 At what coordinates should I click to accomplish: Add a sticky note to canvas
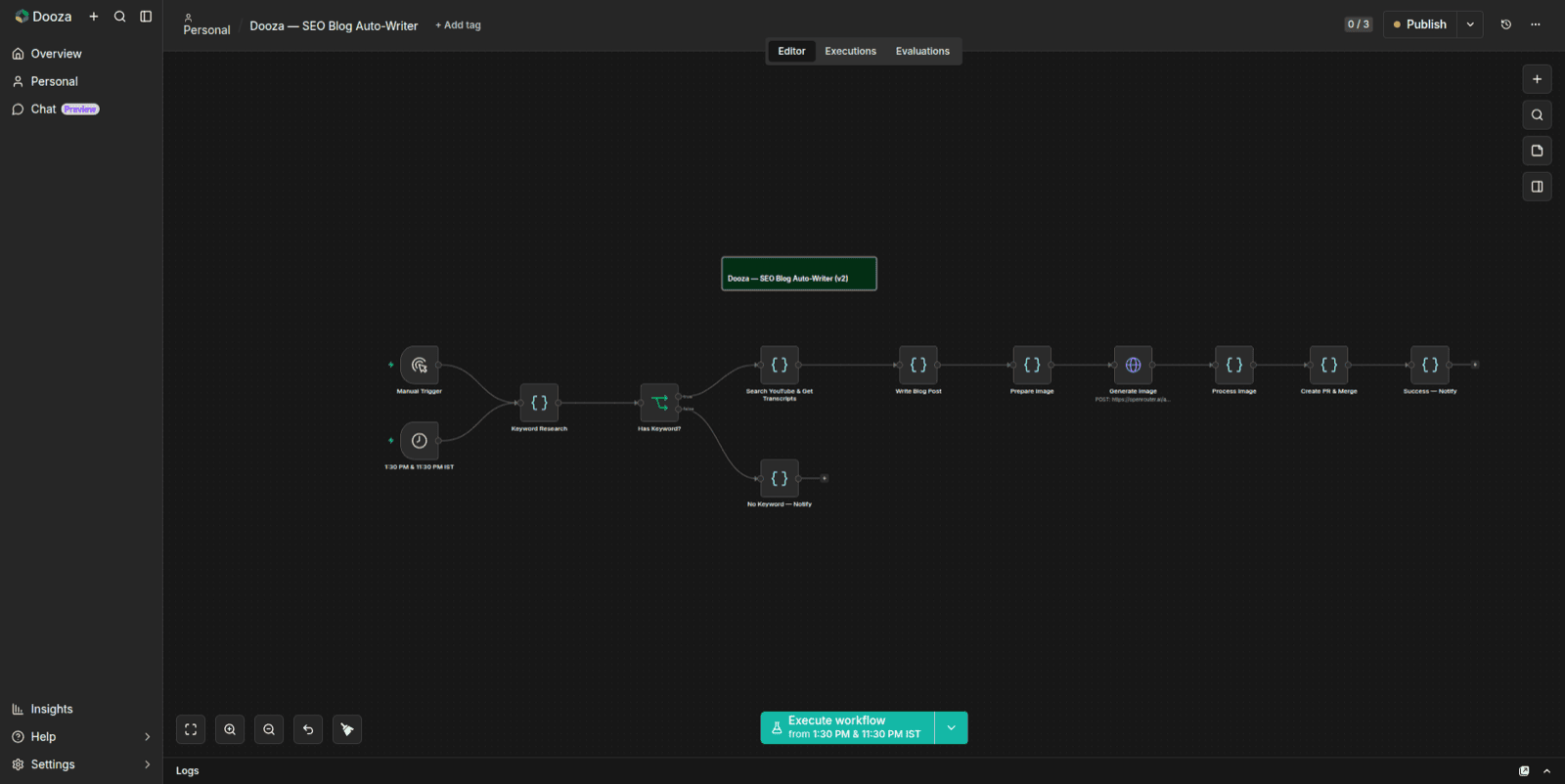(1537, 151)
